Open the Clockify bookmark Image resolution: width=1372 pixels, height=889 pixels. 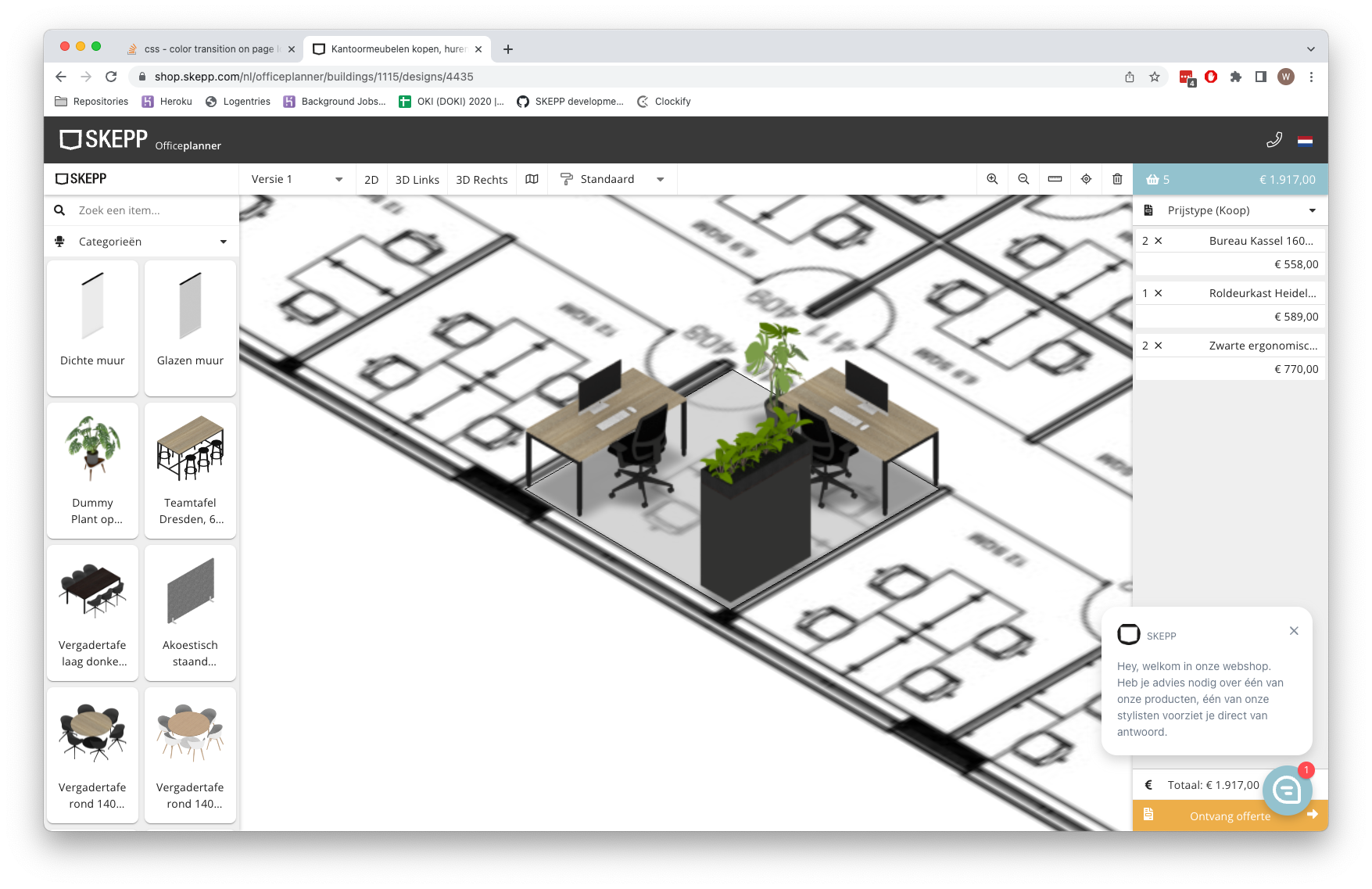point(664,101)
